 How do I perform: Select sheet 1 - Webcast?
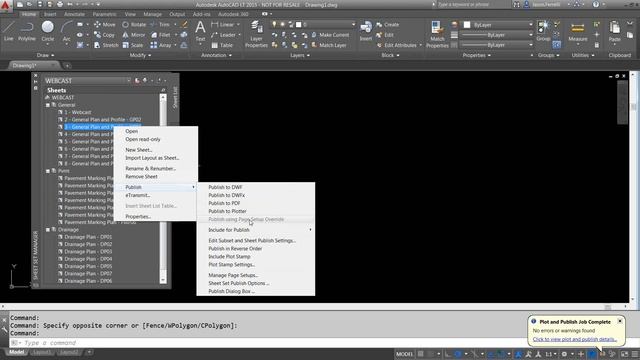[x=78, y=112]
